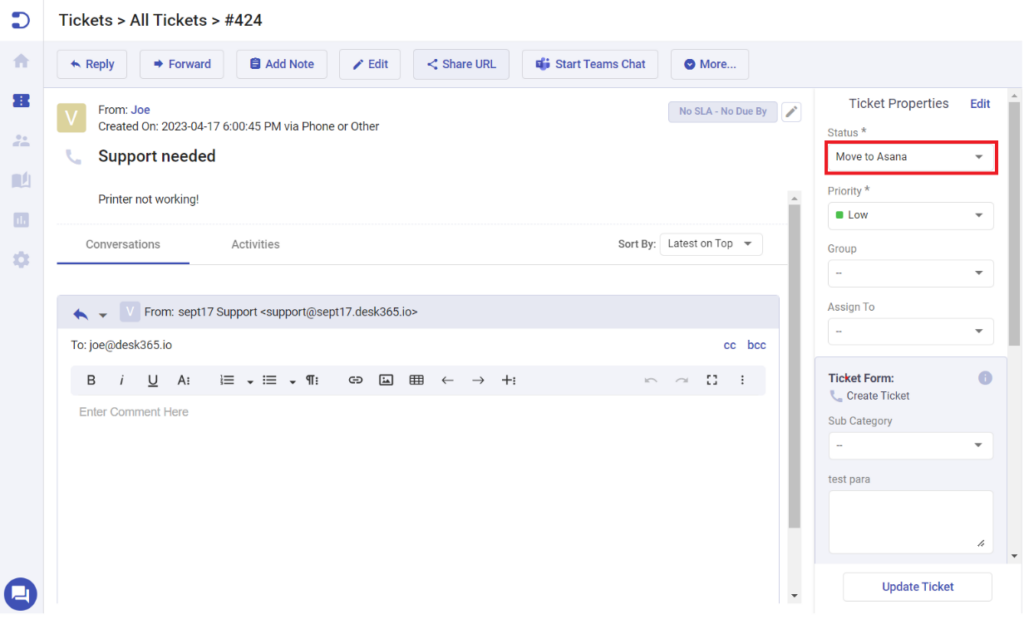The height and width of the screenshot is (624, 1024).
Task: Open the Home icon in sidebar
Action: pos(21,61)
